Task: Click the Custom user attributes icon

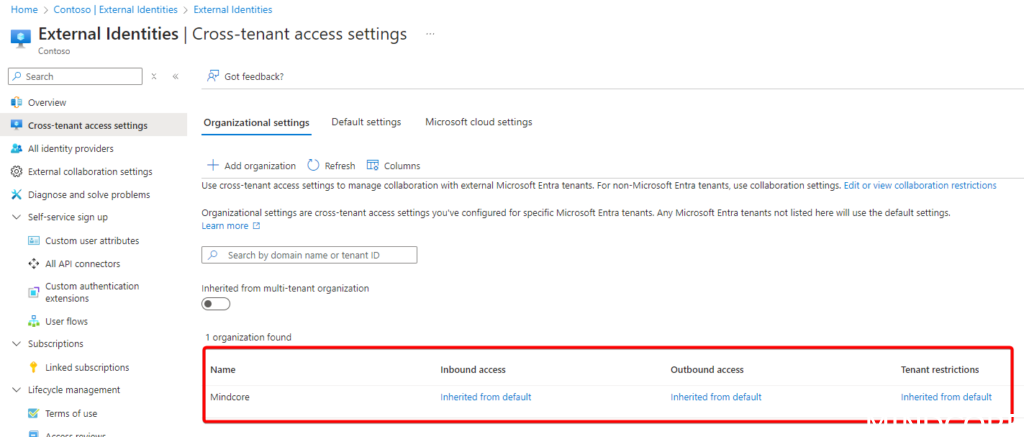Action: (x=34, y=241)
